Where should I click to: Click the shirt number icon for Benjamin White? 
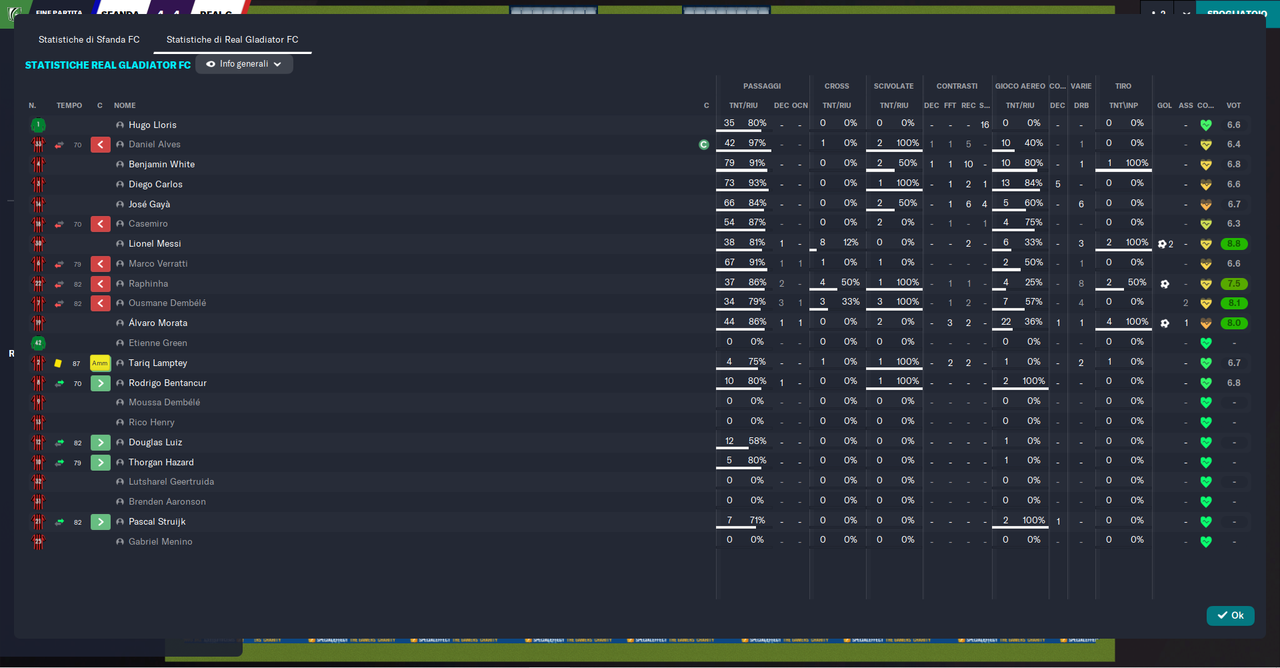coord(38,164)
